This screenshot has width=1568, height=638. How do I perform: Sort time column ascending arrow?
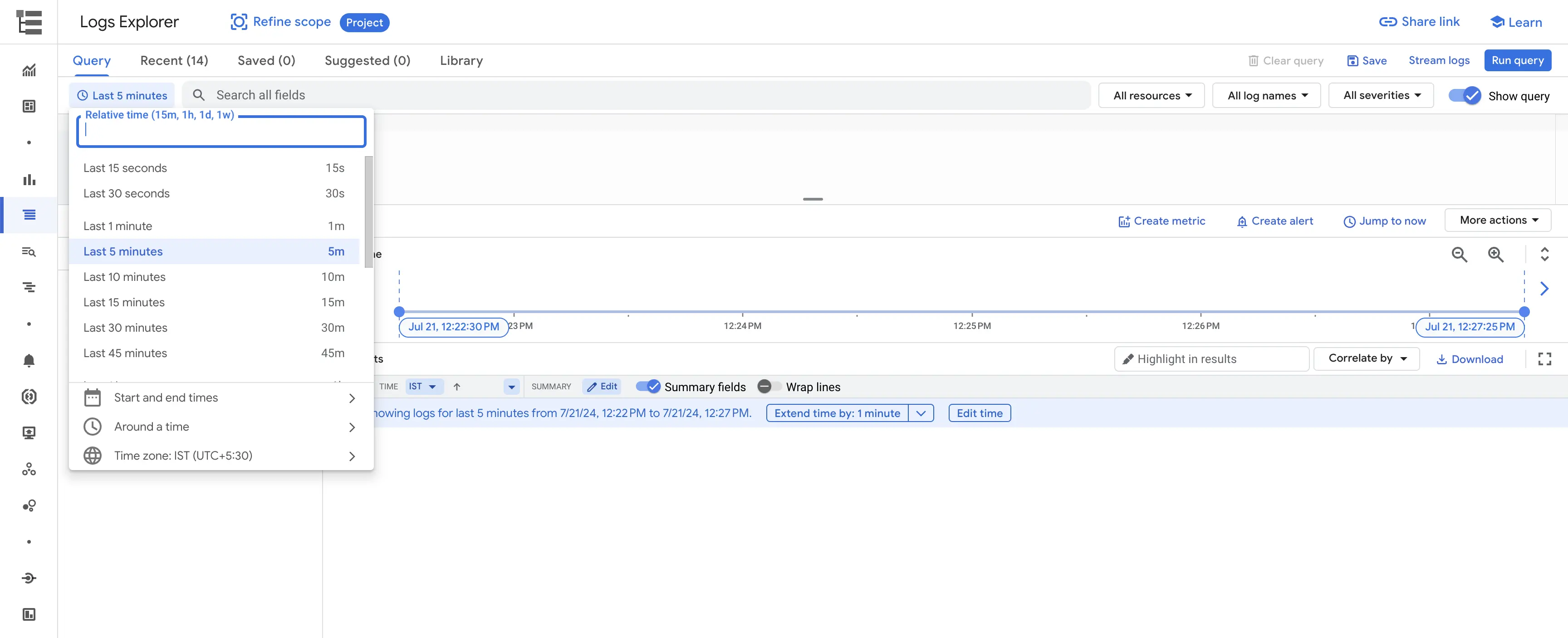(456, 387)
